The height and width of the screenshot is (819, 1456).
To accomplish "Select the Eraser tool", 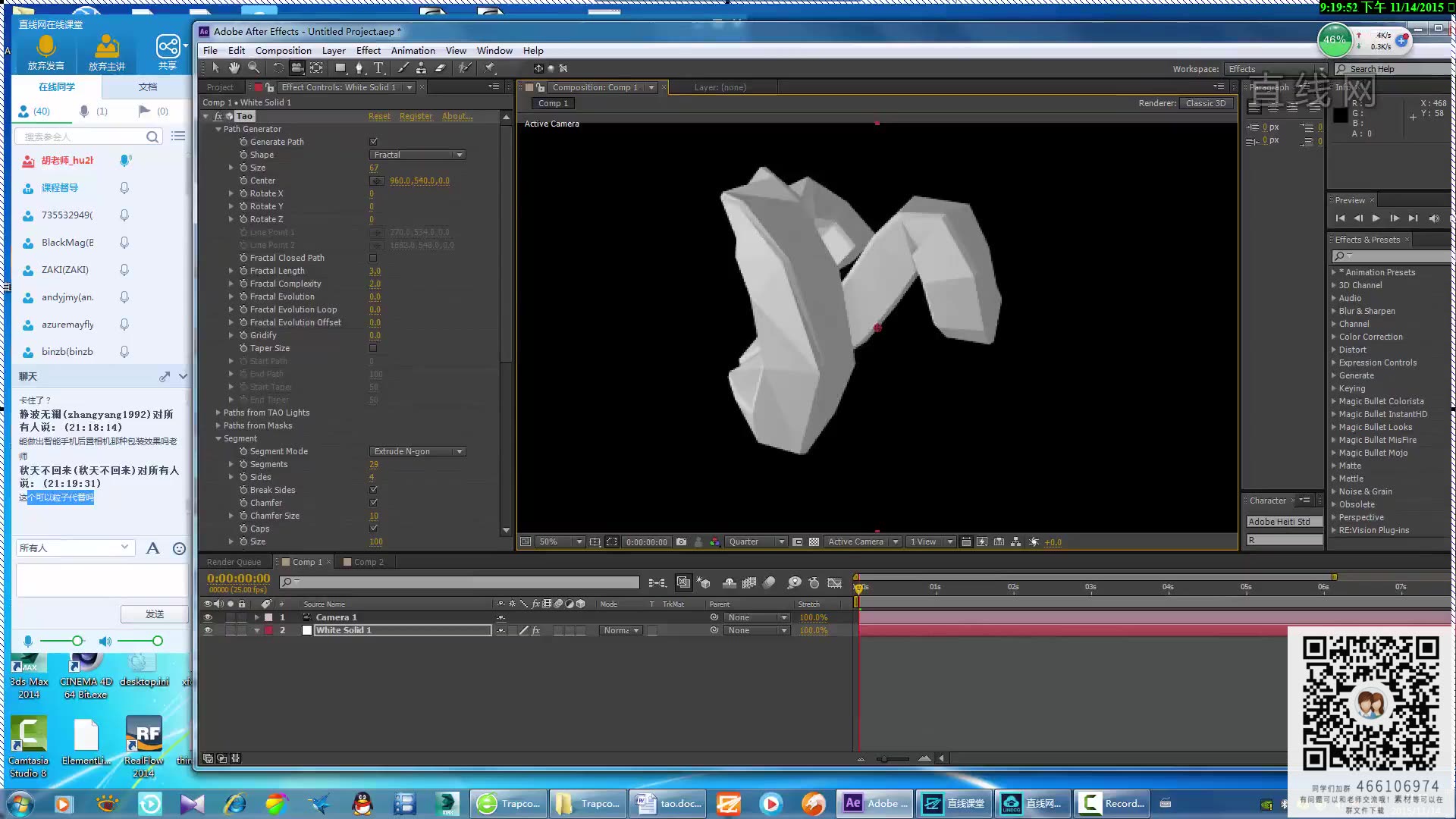I will point(440,68).
